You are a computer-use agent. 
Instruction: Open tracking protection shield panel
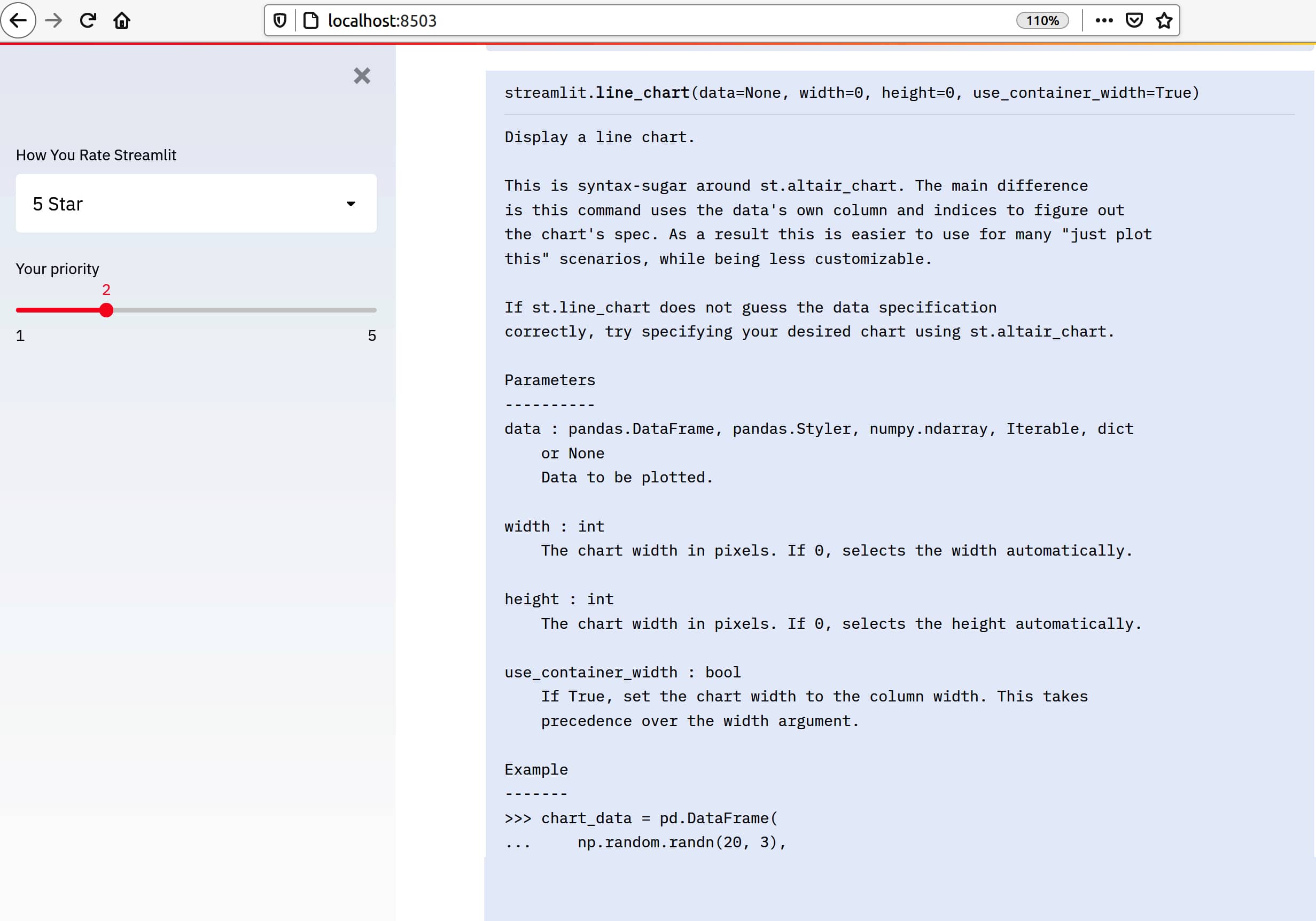pos(279,21)
